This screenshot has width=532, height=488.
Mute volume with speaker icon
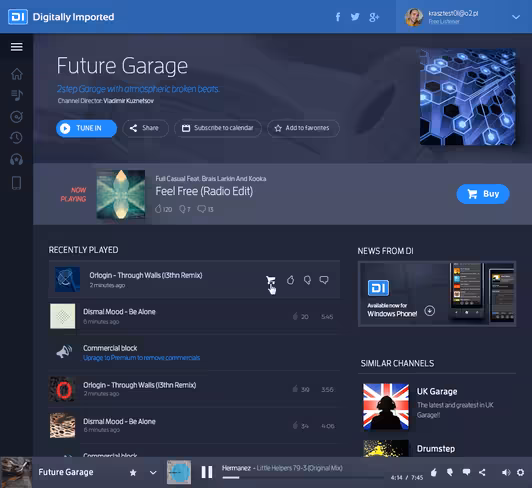pyautogui.click(x=506, y=472)
